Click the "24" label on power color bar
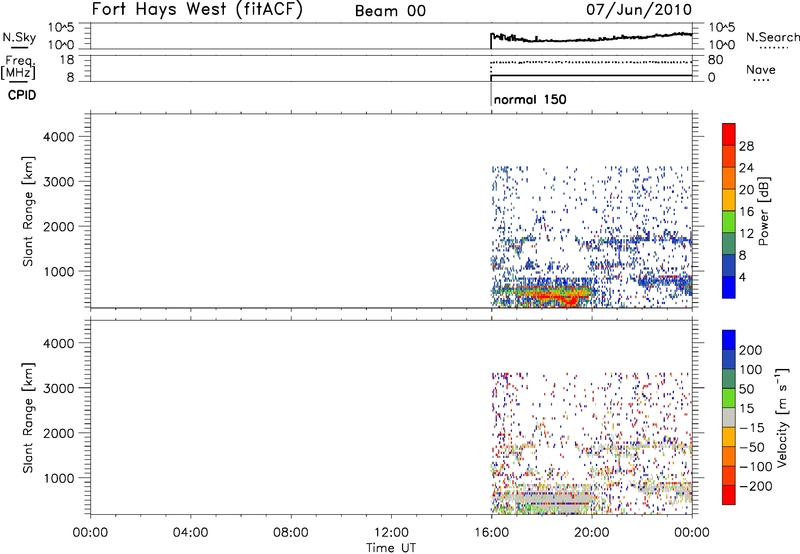This screenshot has width=800, height=554. (x=746, y=168)
